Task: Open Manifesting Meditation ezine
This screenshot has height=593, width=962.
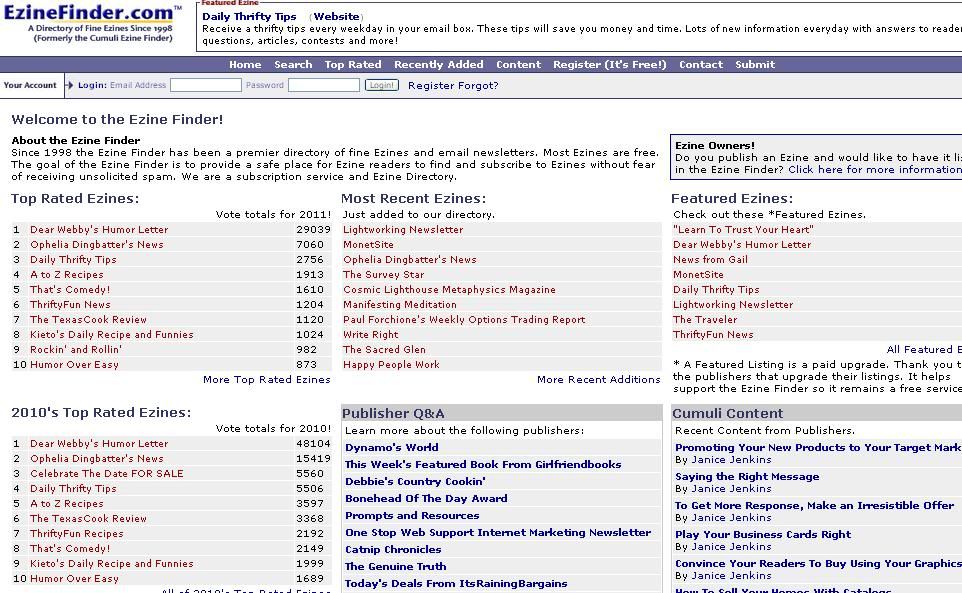Action: click(400, 304)
